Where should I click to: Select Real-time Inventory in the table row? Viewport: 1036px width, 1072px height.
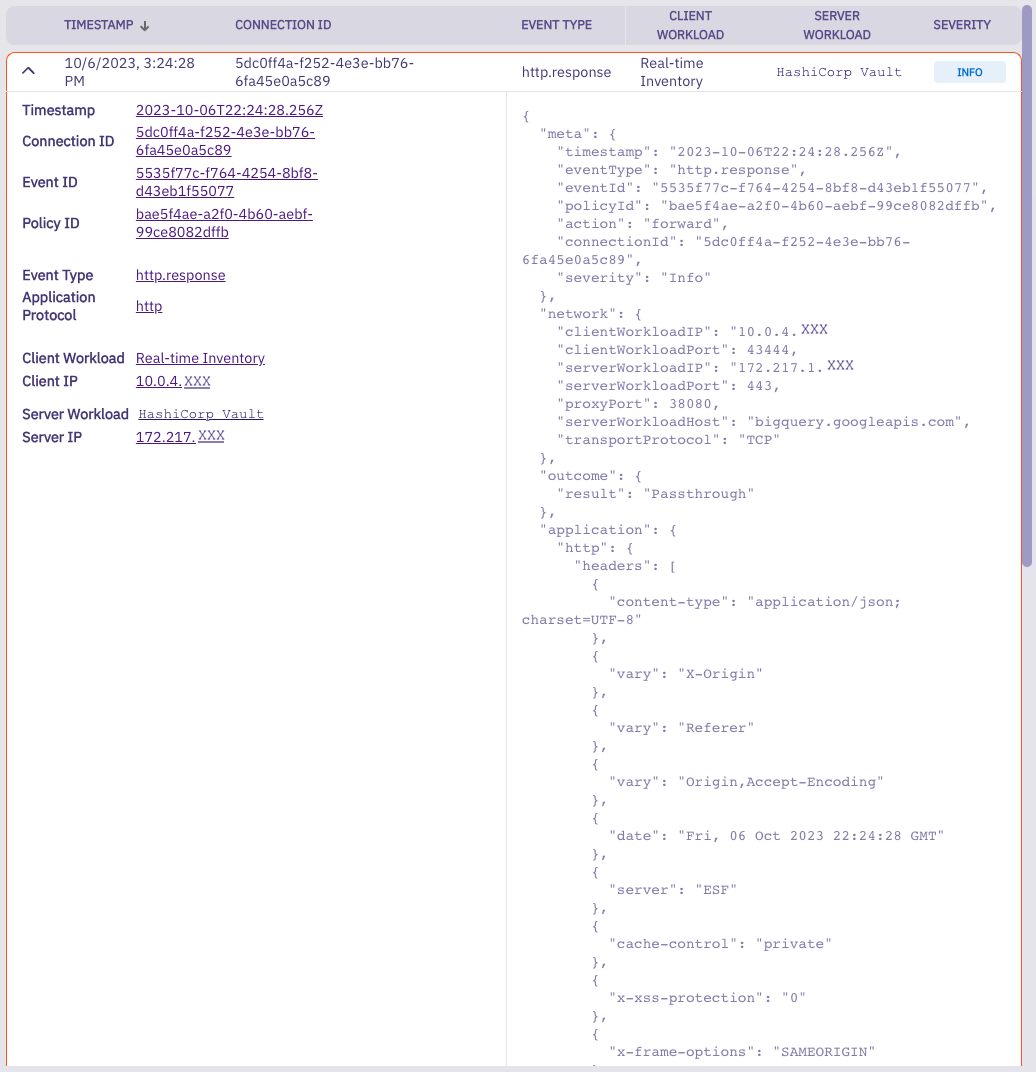[x=671, y=71]
